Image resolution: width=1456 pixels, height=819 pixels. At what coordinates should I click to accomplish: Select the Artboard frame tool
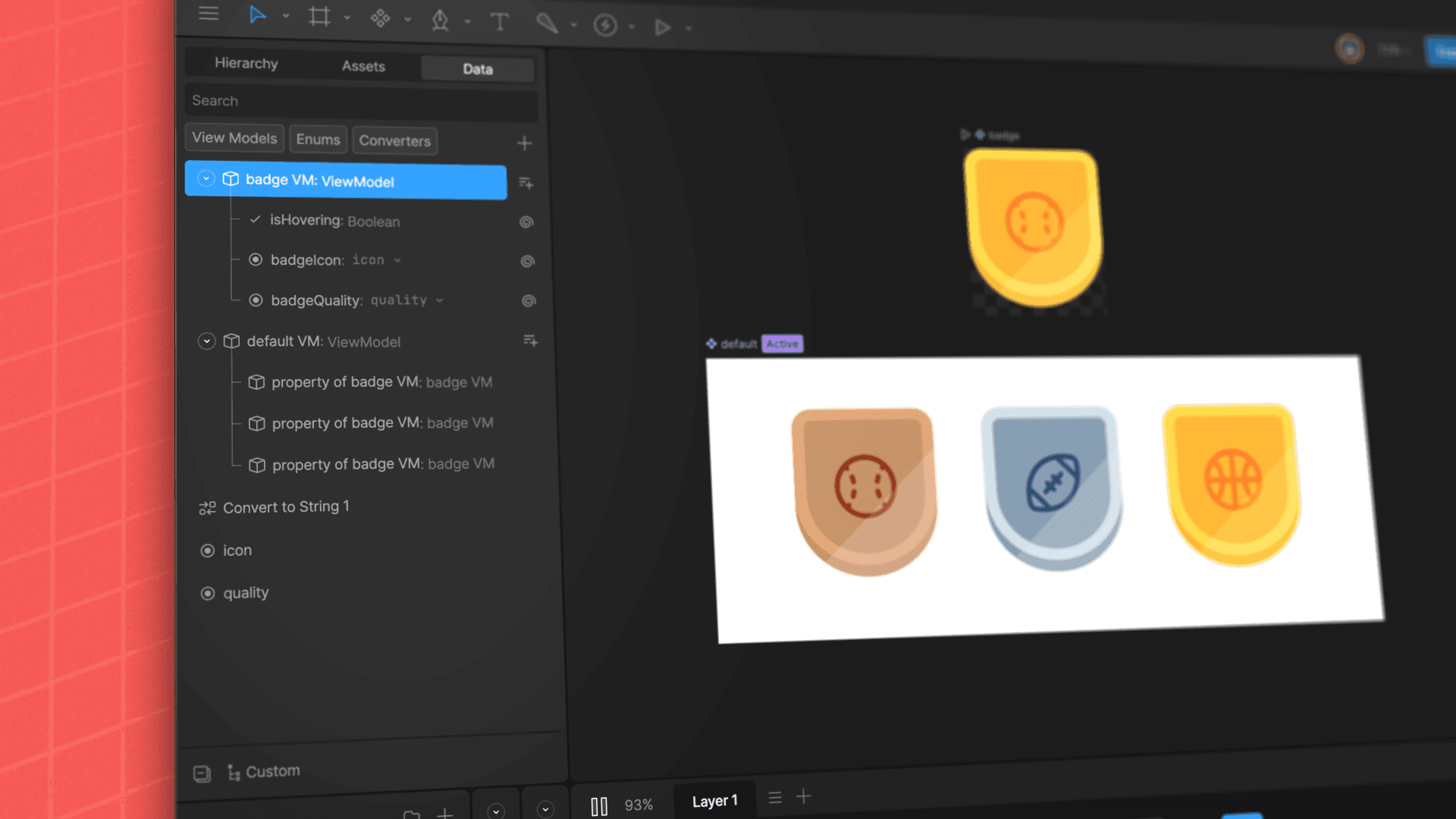click(x=319, y=17)
